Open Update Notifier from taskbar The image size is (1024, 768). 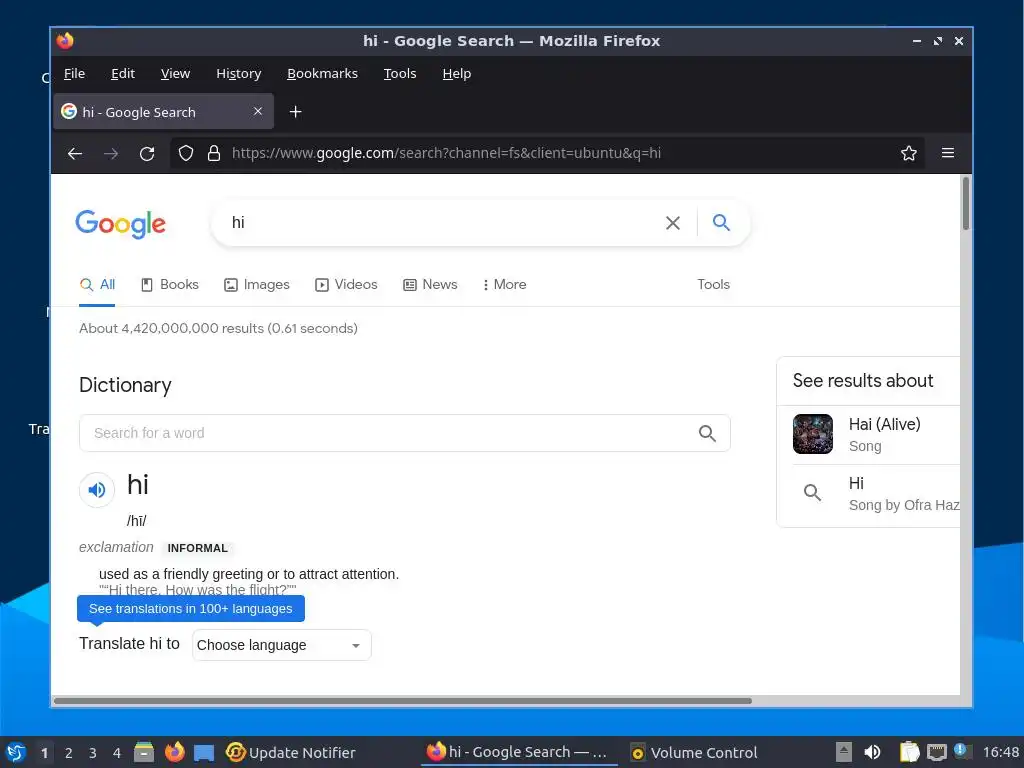291,753
